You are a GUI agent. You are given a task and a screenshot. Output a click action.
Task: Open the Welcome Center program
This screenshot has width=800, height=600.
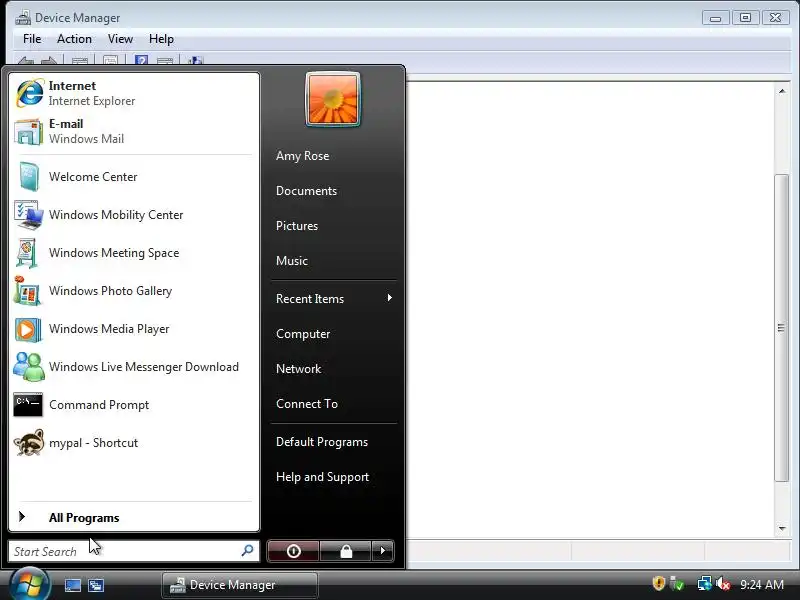point(134,177)
